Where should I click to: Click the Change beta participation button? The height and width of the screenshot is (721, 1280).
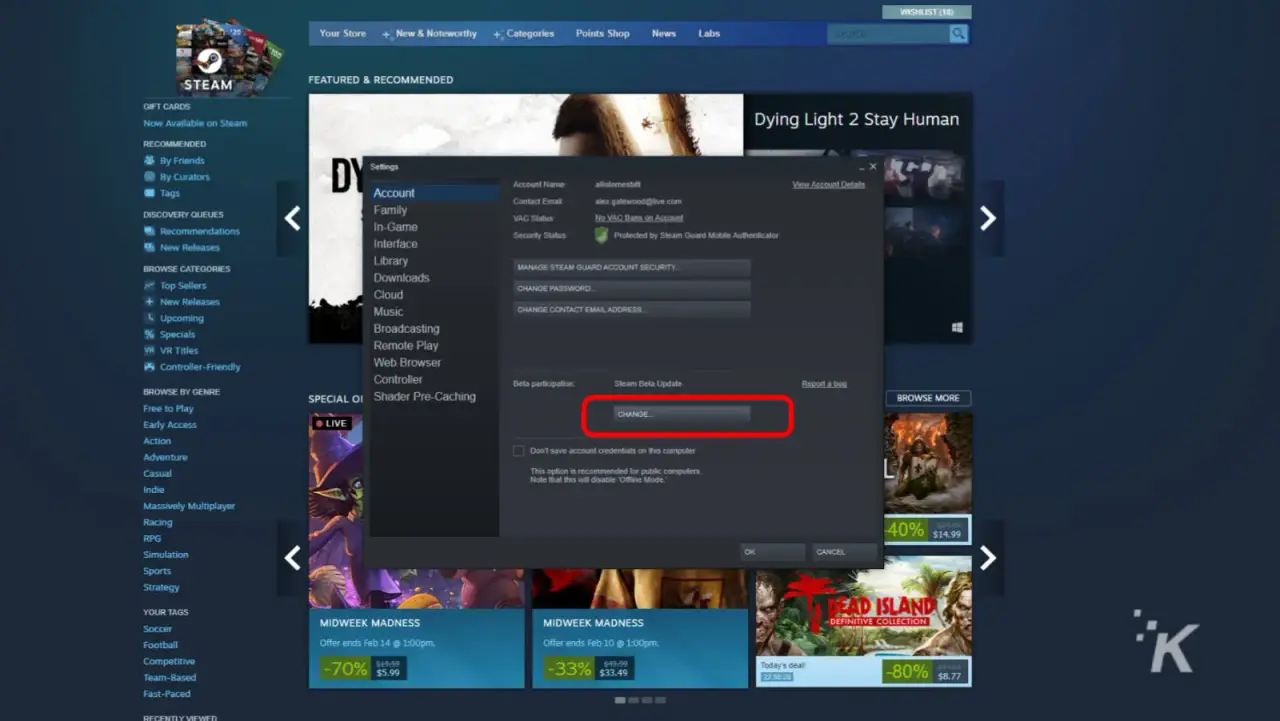coord(681,414)
